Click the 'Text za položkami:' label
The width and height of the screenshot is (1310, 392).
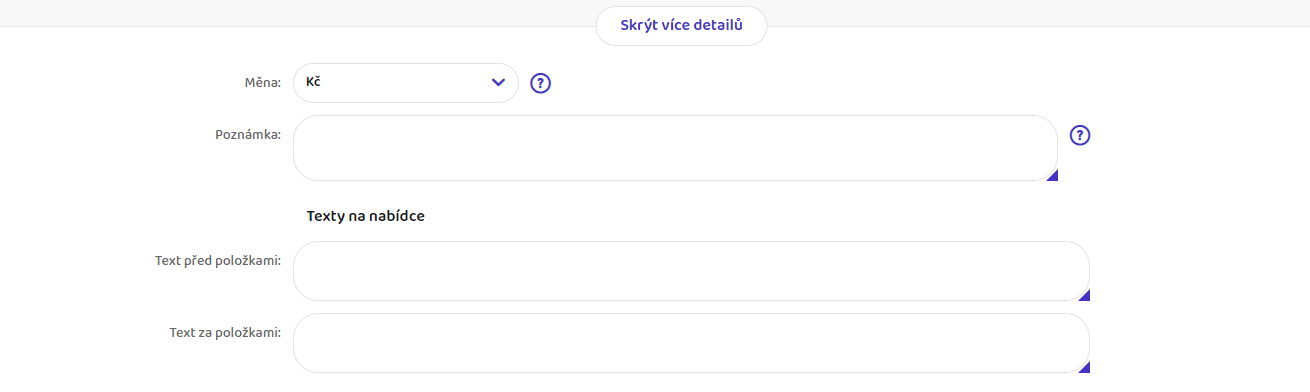(x=225, y=332)
